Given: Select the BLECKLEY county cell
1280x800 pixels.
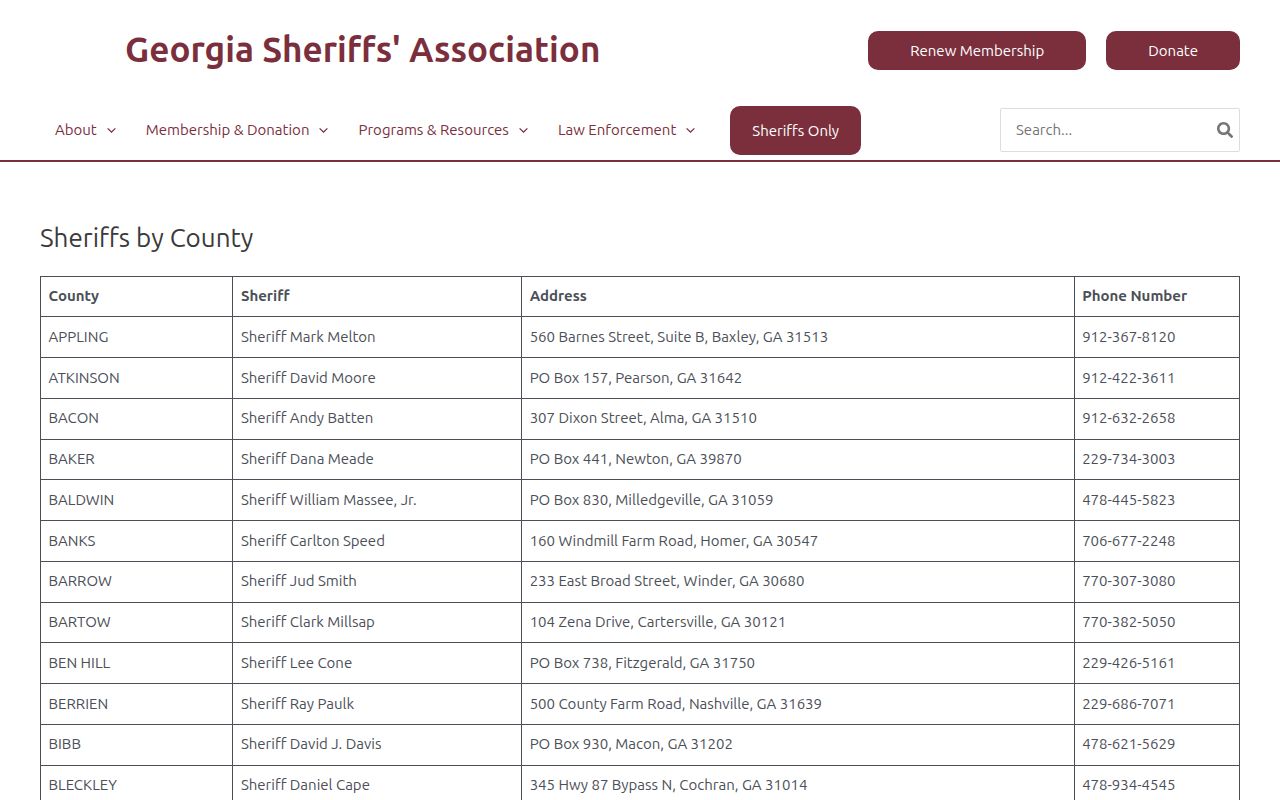Looking at the screenshot, I should coord(137,785).
